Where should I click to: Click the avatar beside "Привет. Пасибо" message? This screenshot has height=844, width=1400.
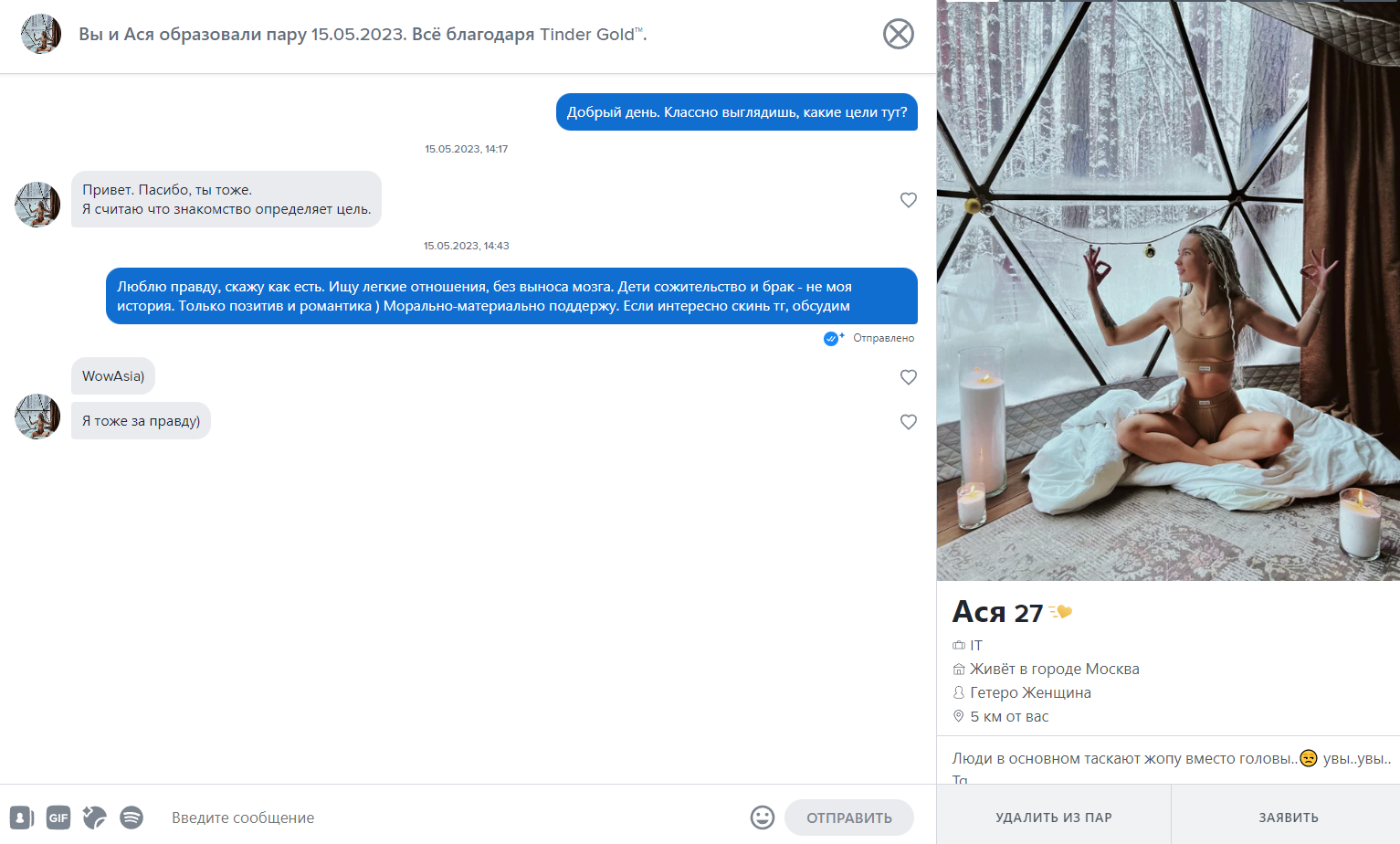(x=37, y=204)
